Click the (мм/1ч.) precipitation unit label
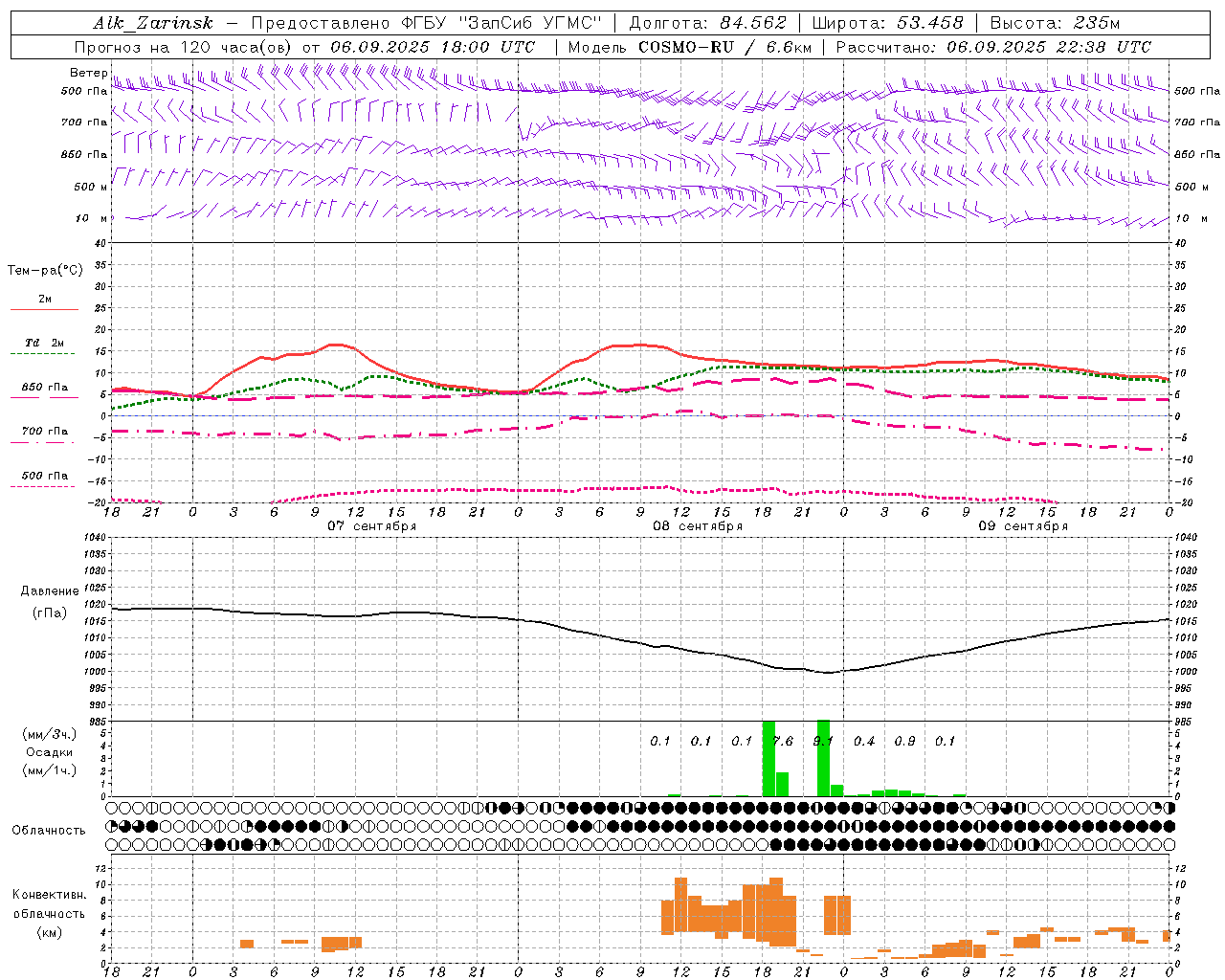Screen dimensions: 1225x980 pos(50,771)
